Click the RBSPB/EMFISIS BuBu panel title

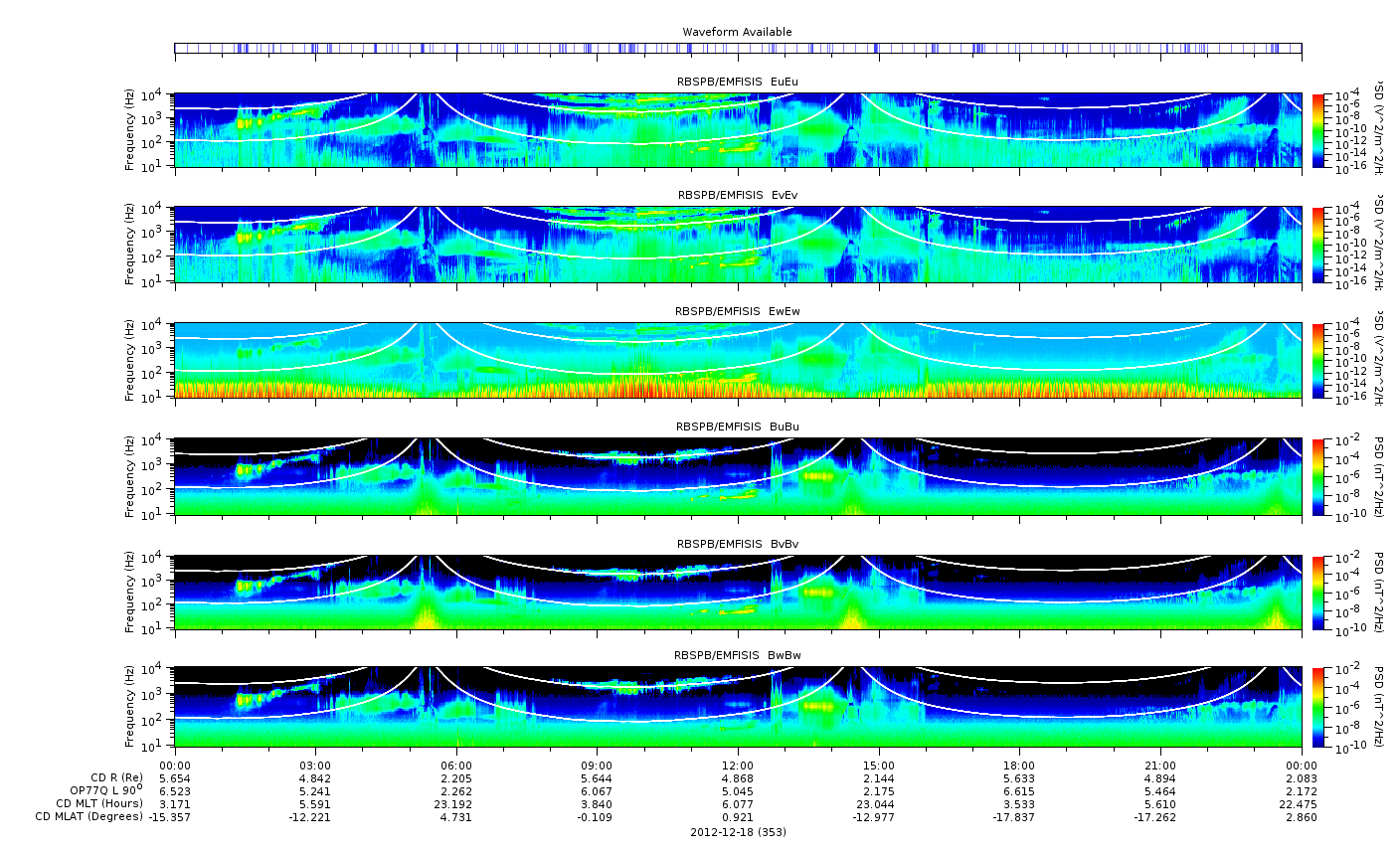(737, 427)
